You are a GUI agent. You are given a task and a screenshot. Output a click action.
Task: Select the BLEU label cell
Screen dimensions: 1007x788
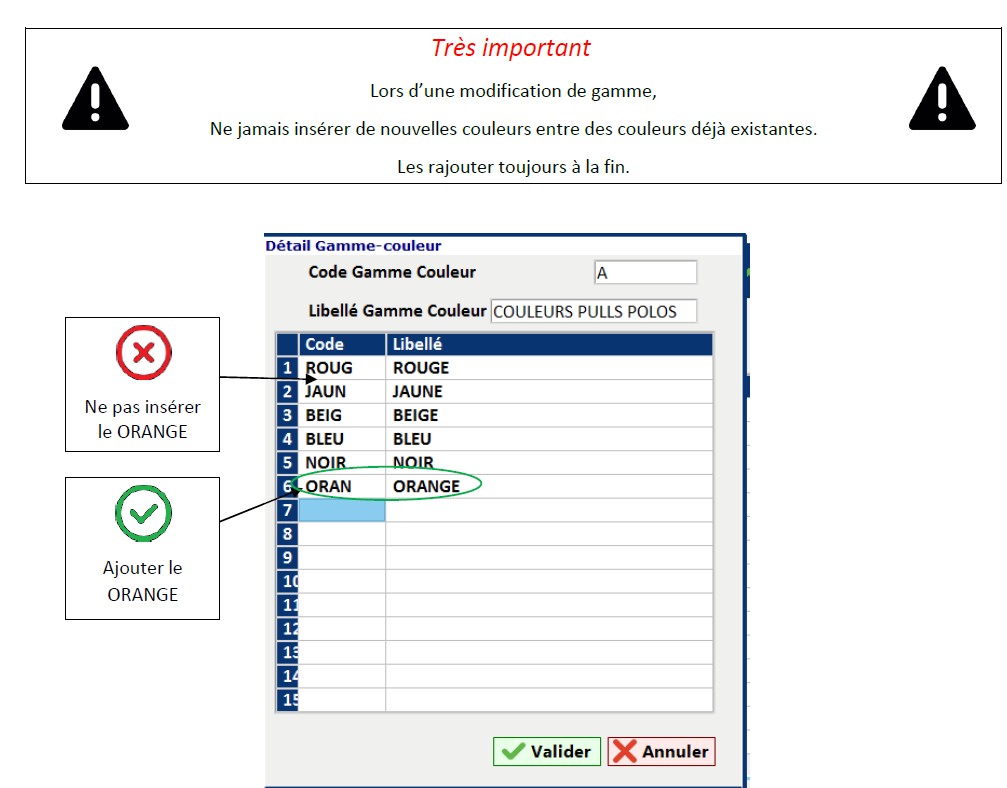pos(548,439)
